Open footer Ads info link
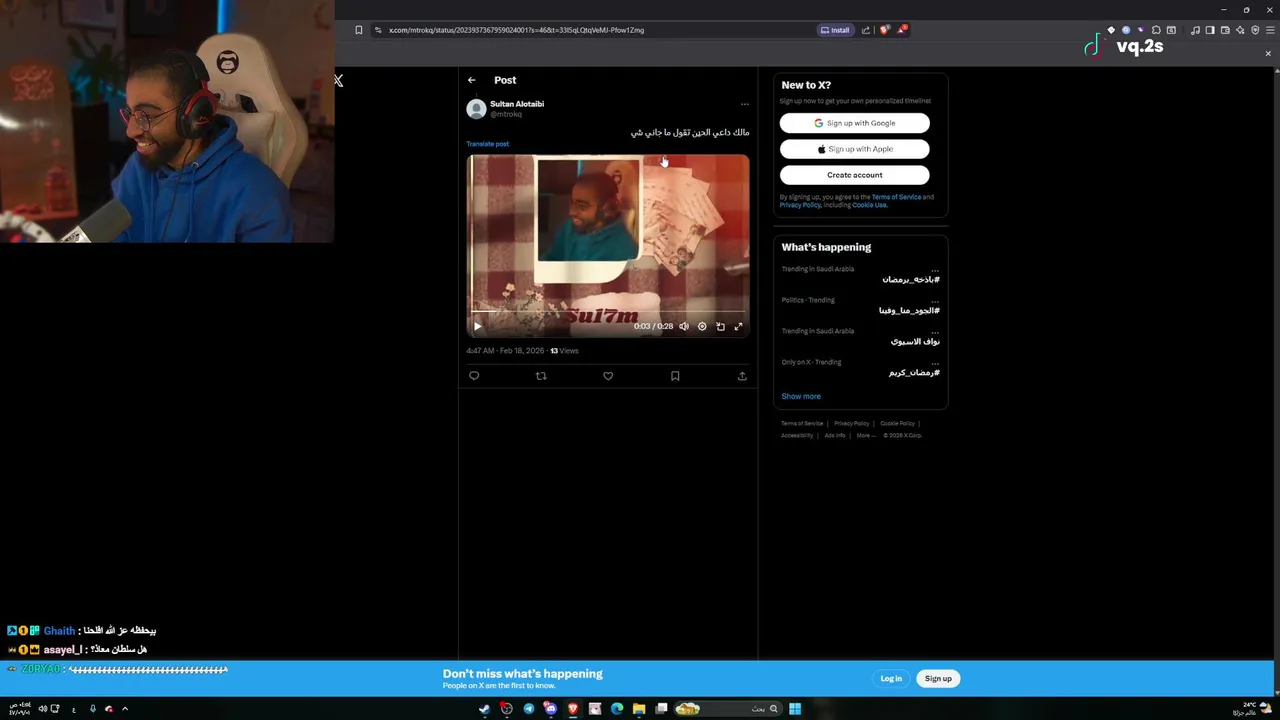This screenshot has width=1280, height=720. (835, 436)
